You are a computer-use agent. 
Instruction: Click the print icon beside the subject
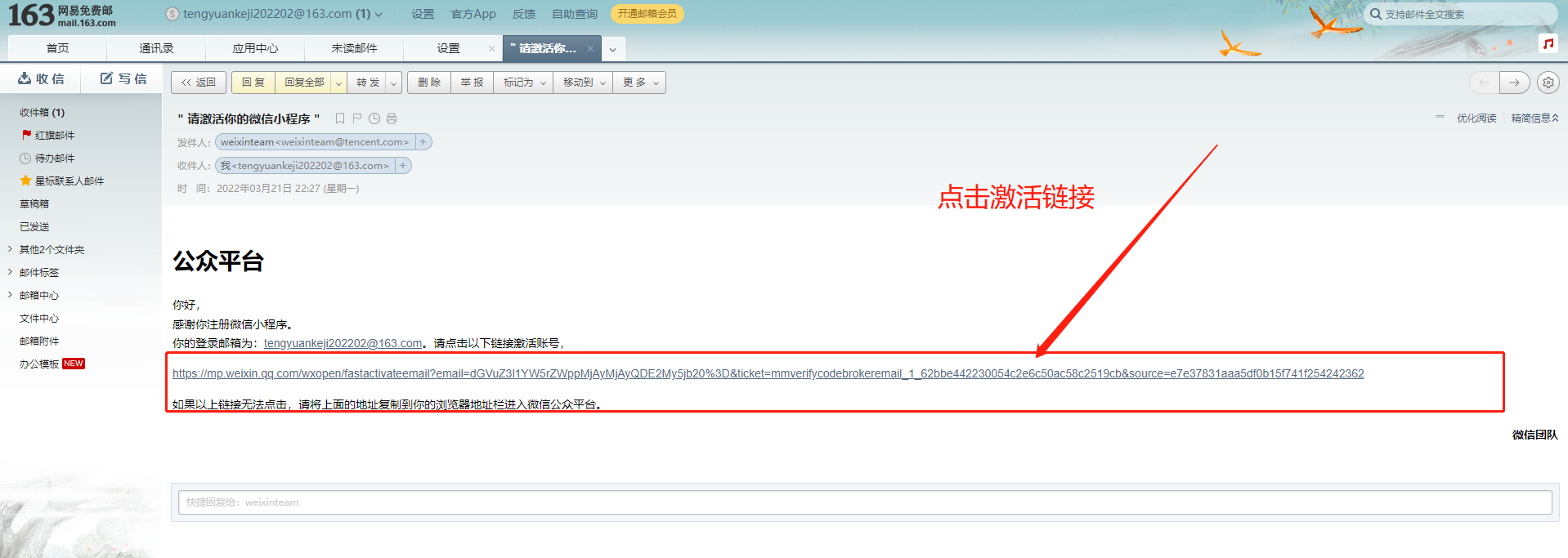[x=392, y=118]
